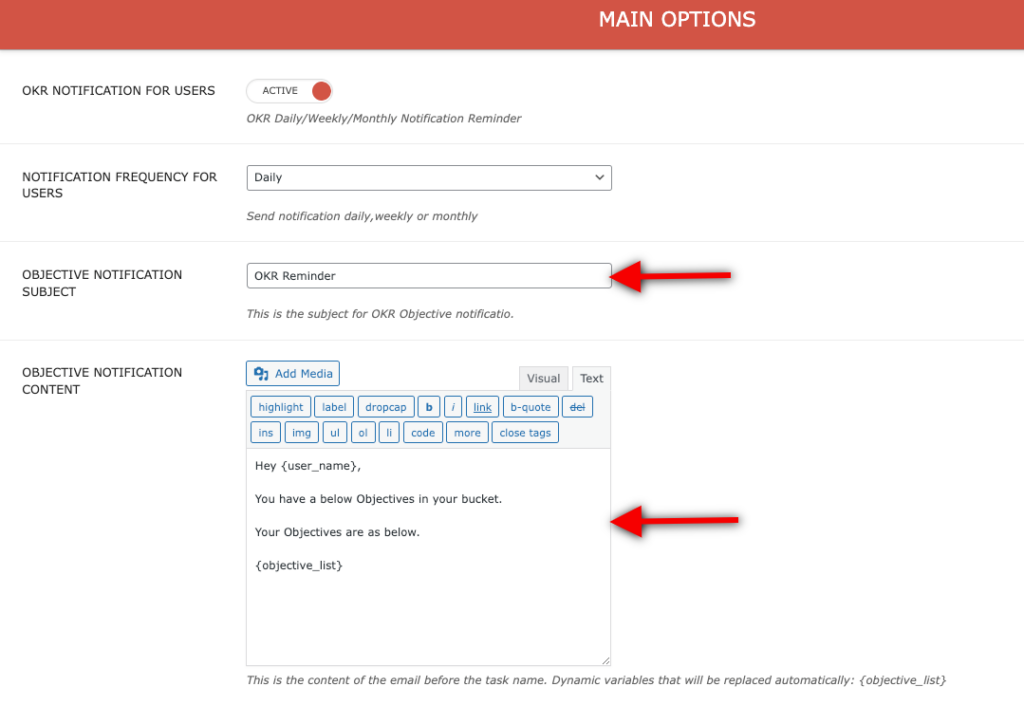
Task: Insert a link using the link button
Action: [482, 407]
